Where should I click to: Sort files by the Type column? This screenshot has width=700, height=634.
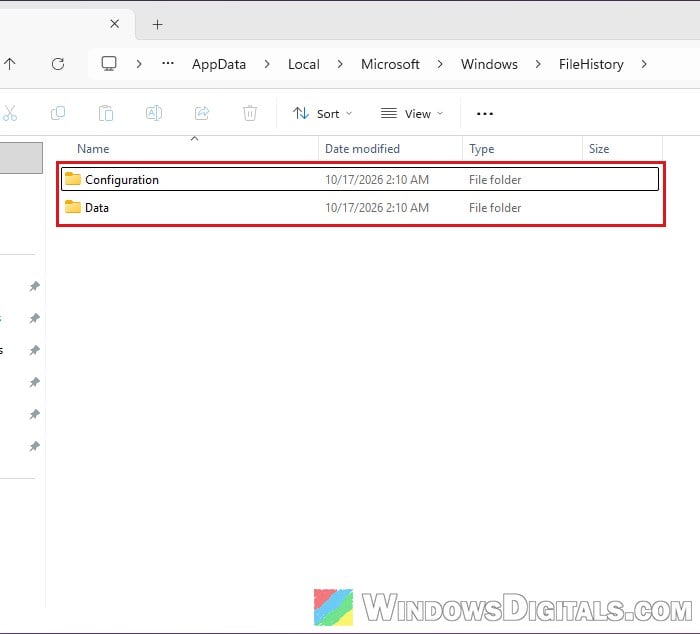481,149
